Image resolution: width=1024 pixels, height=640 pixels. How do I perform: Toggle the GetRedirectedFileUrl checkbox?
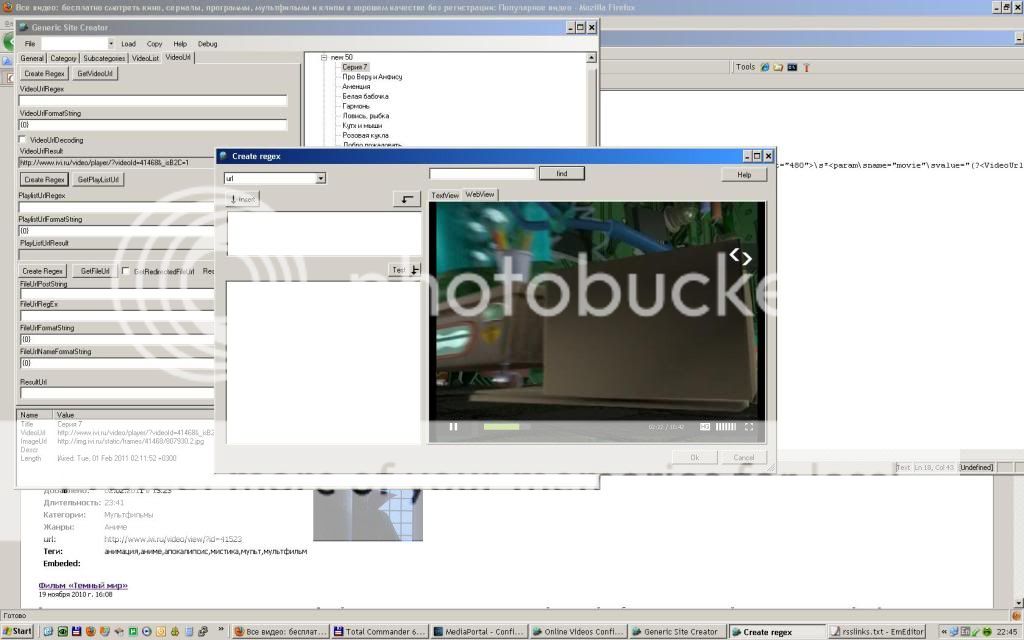[x=125, y=271]
